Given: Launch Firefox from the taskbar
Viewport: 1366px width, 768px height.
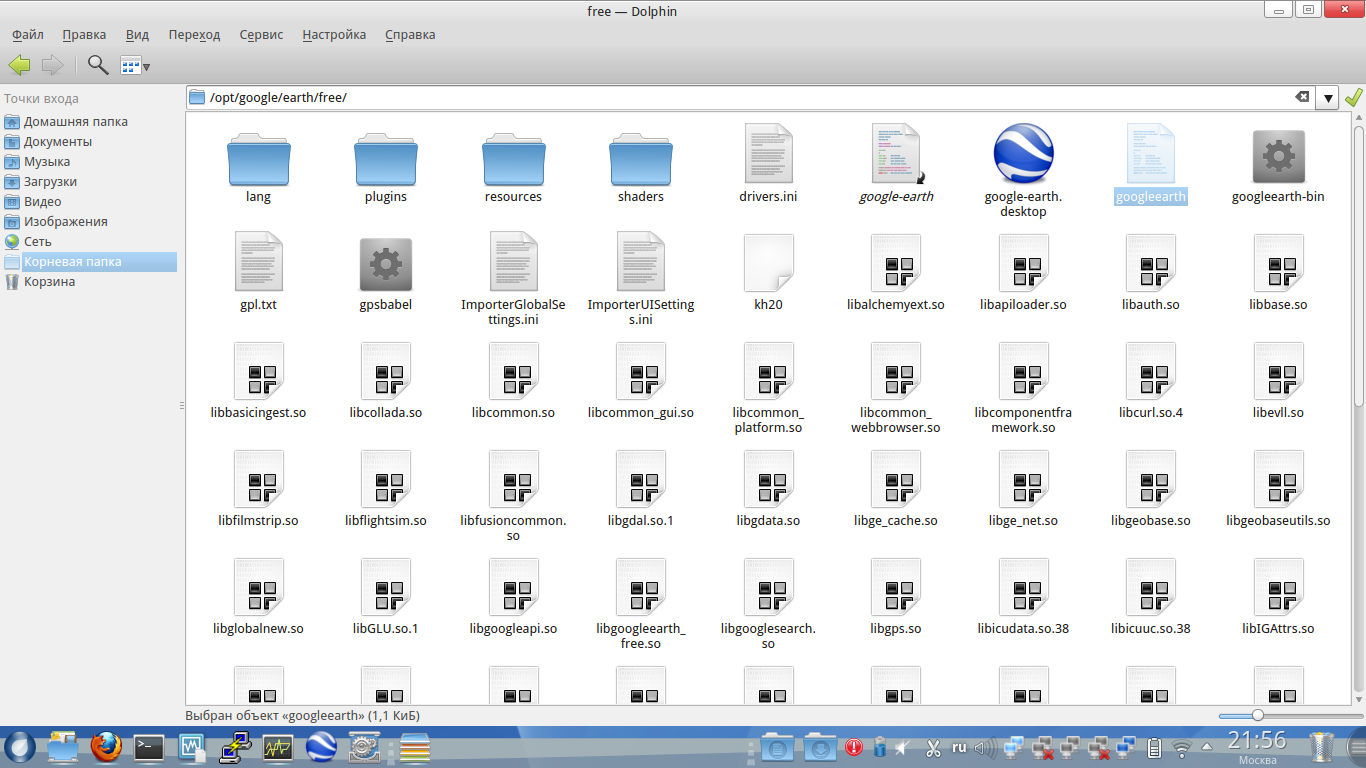Looking at the screenshot, I should [x=105, y=747].
